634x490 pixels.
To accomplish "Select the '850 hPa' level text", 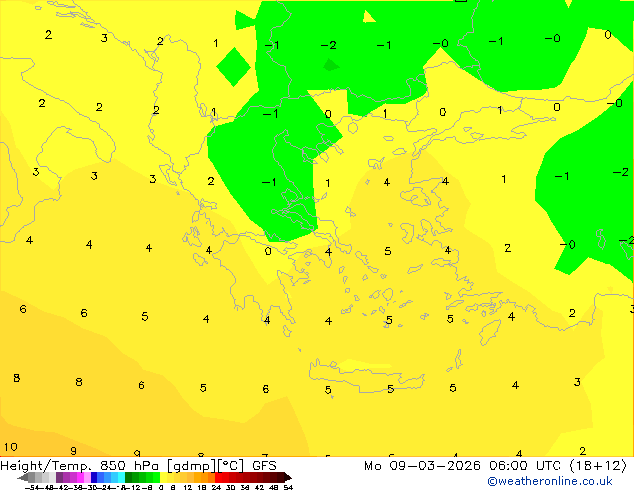I will click(x=130, y=466).
